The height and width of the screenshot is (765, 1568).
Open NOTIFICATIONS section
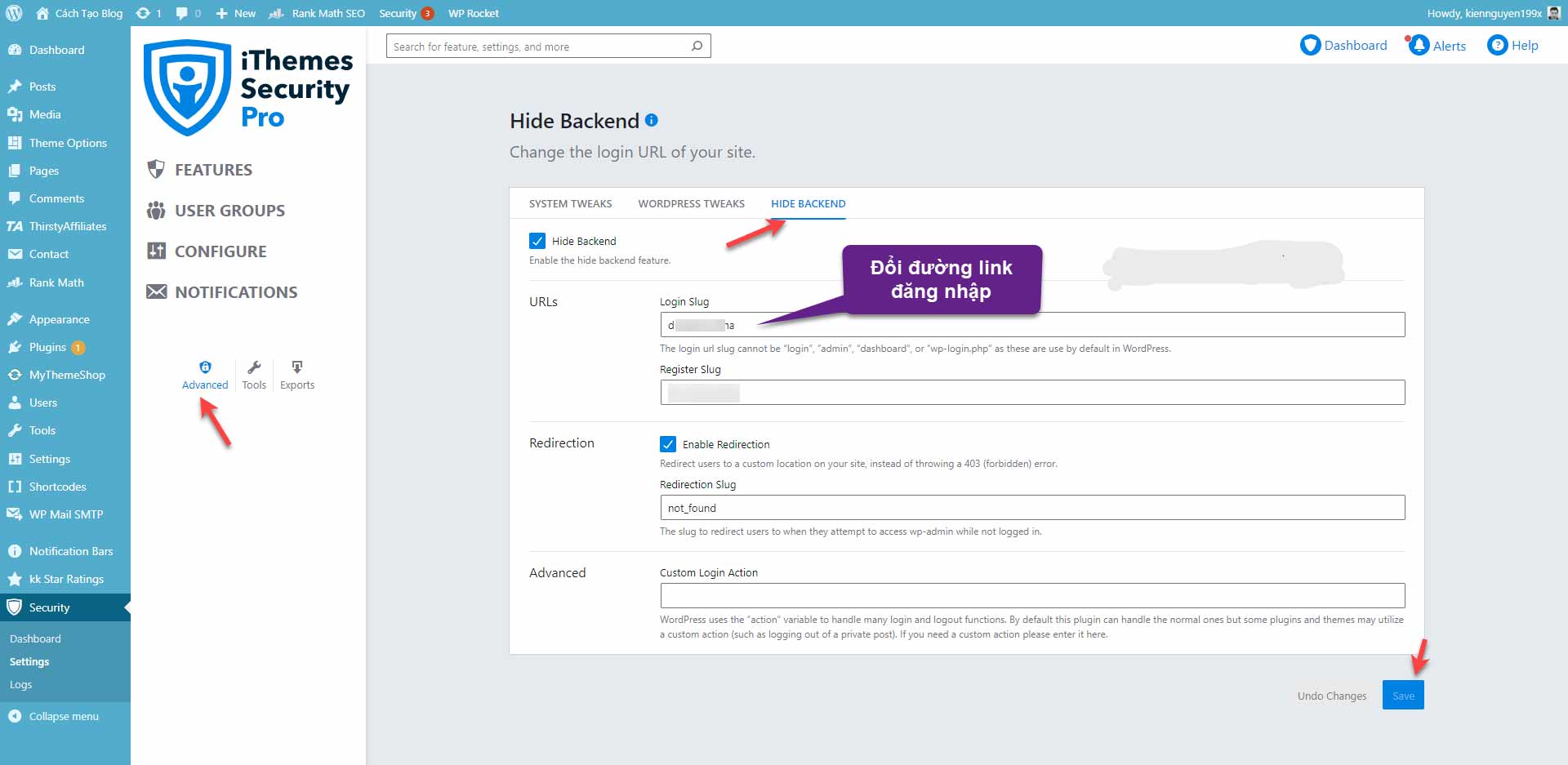click(x=221, y=292)
